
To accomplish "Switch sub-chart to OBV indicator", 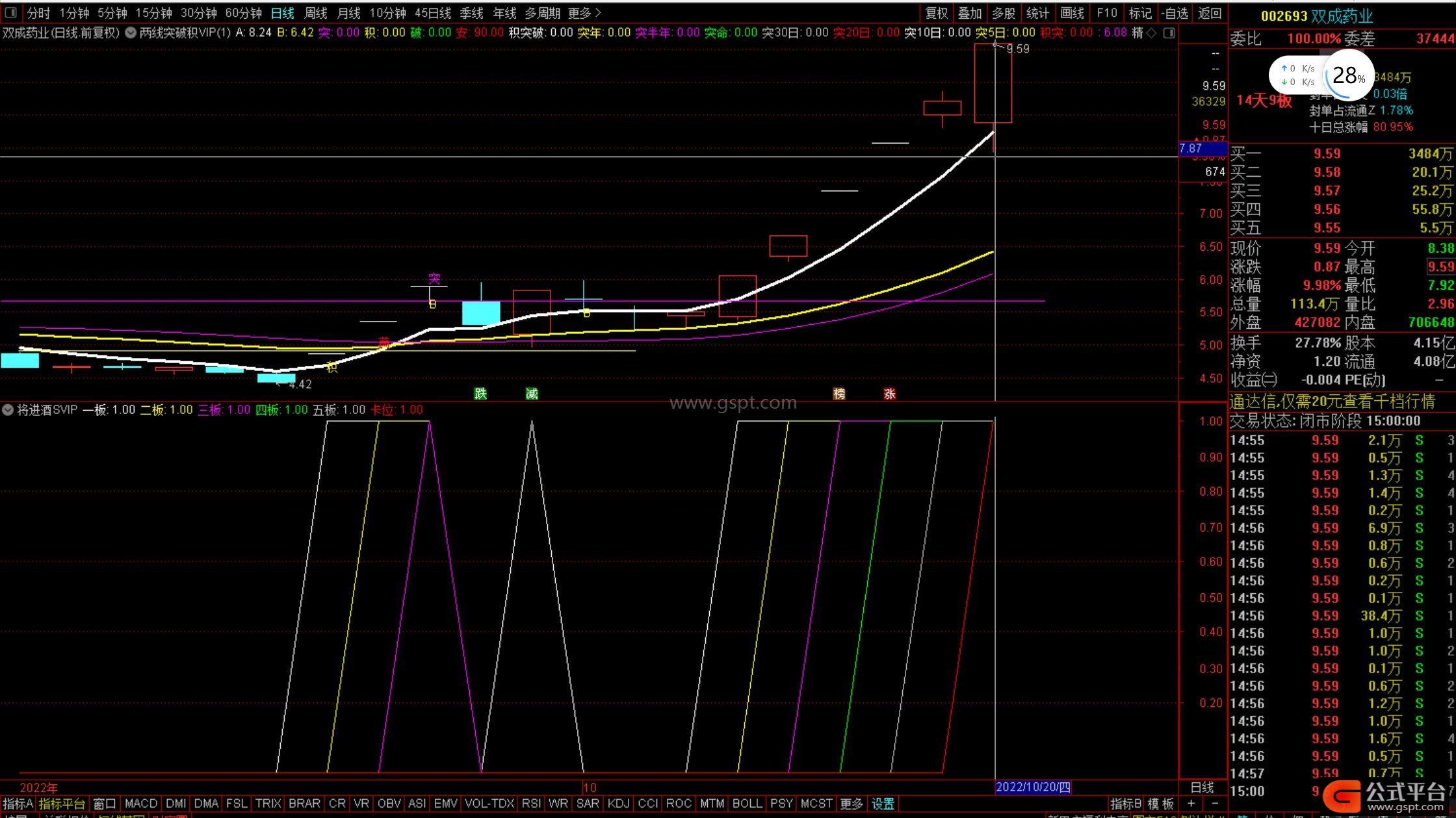I will pos(389,804).
